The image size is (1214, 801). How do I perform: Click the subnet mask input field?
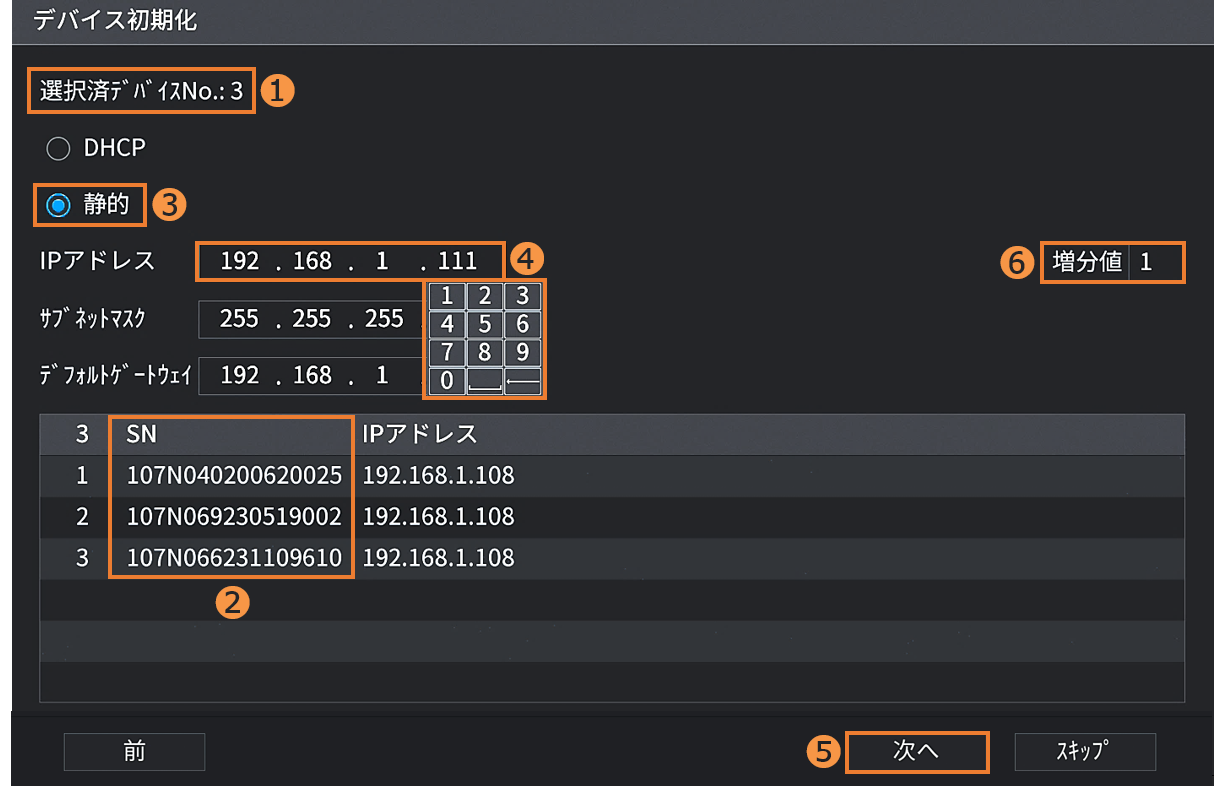click(x=311, y=320)
